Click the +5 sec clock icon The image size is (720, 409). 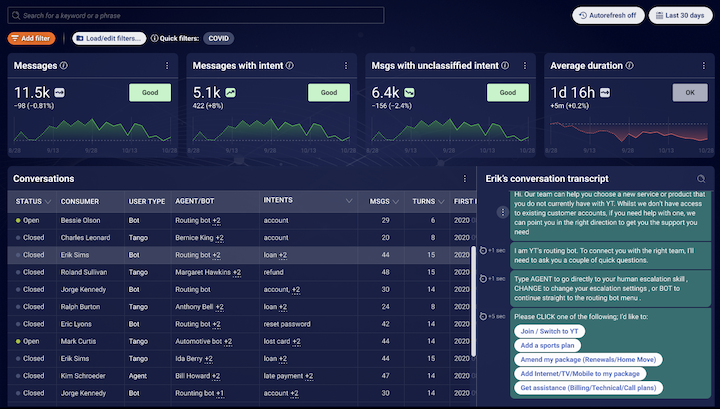483,316
